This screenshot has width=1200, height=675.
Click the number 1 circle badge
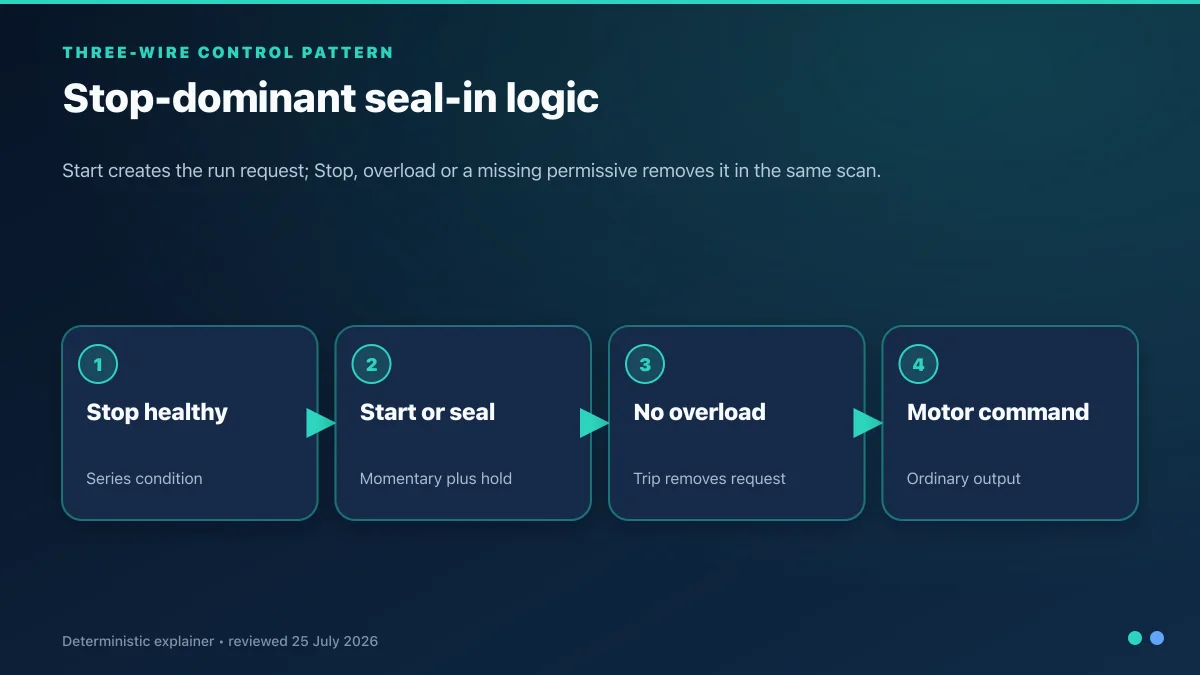click(98, 364)
